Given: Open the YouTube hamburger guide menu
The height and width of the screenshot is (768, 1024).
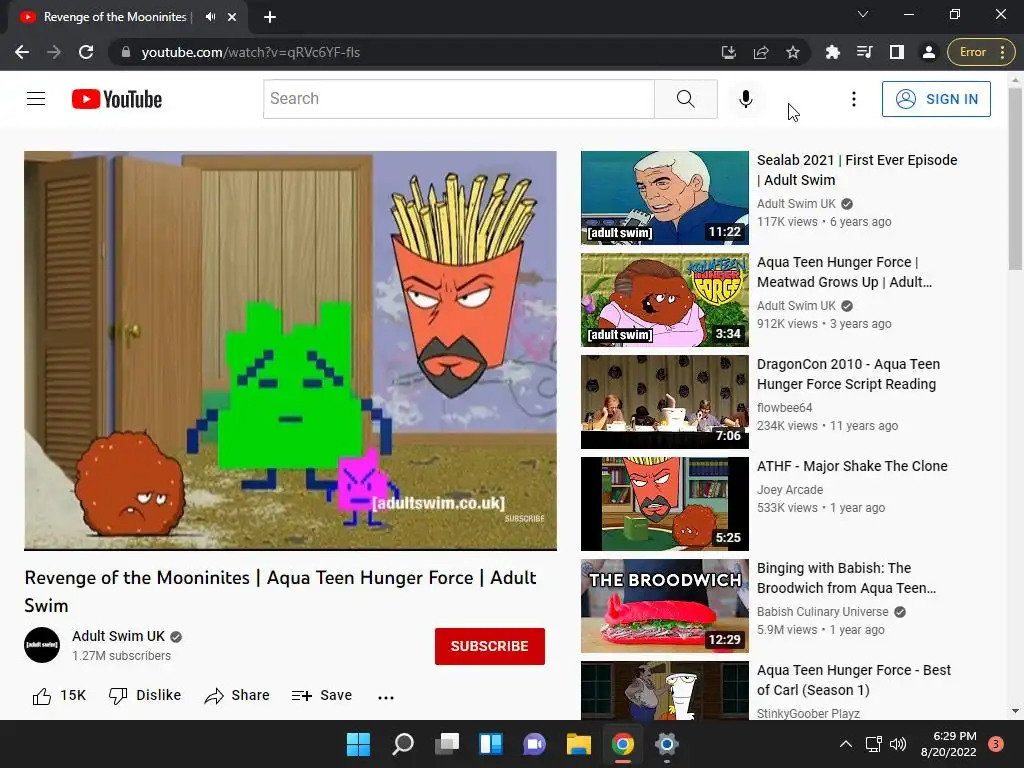Looking at the screenshot, I should click(36, 99).
